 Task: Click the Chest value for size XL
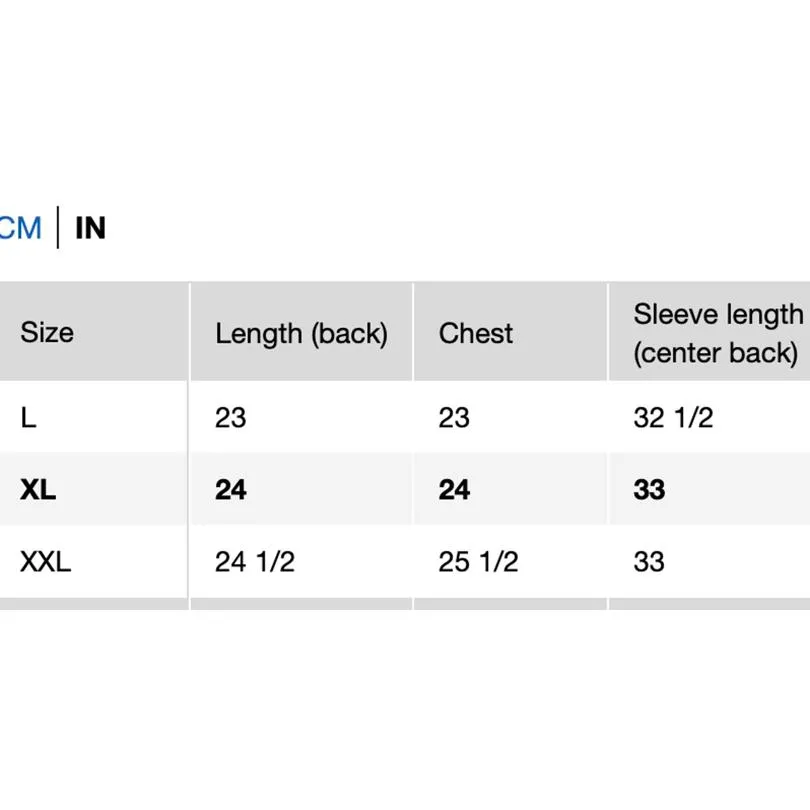[454, 489]
